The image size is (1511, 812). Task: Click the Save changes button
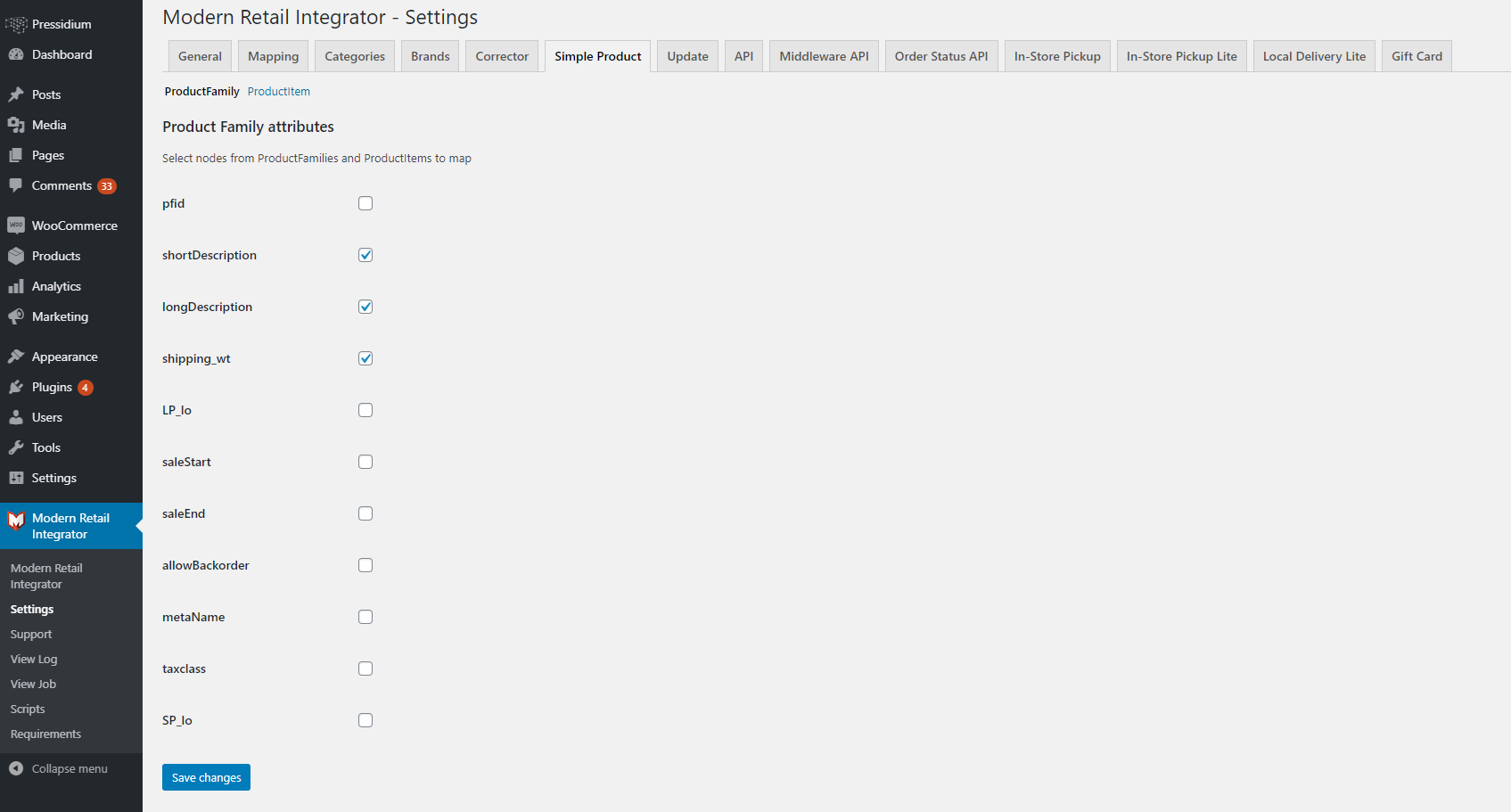[x=206, y=777]
